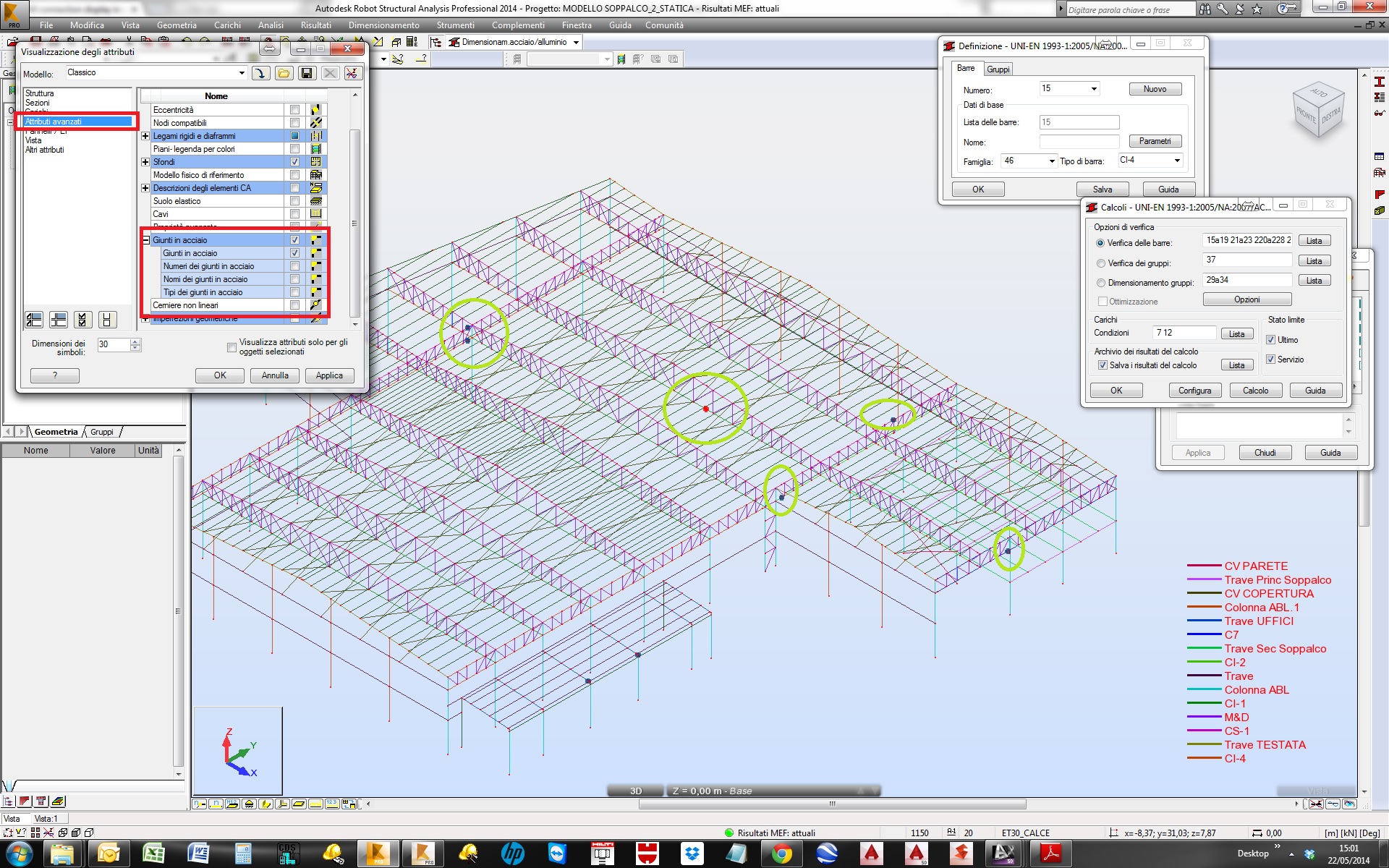Open the Tipo di barra CI-4 dropdown
The width and height of the screenshot is (1389, 868).
coord(1177,161)
